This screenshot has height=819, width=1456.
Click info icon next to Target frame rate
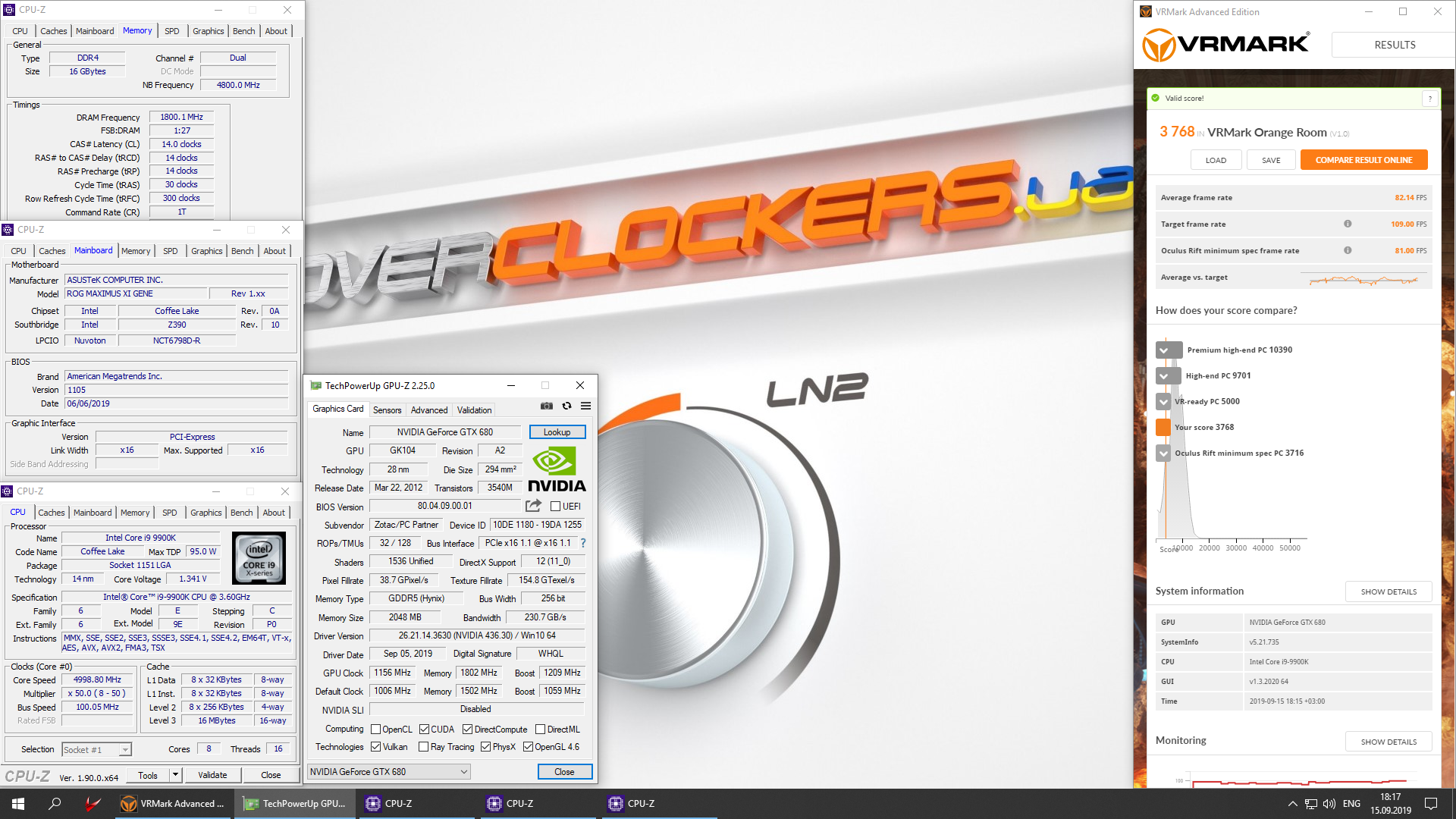click(1348, 224)
